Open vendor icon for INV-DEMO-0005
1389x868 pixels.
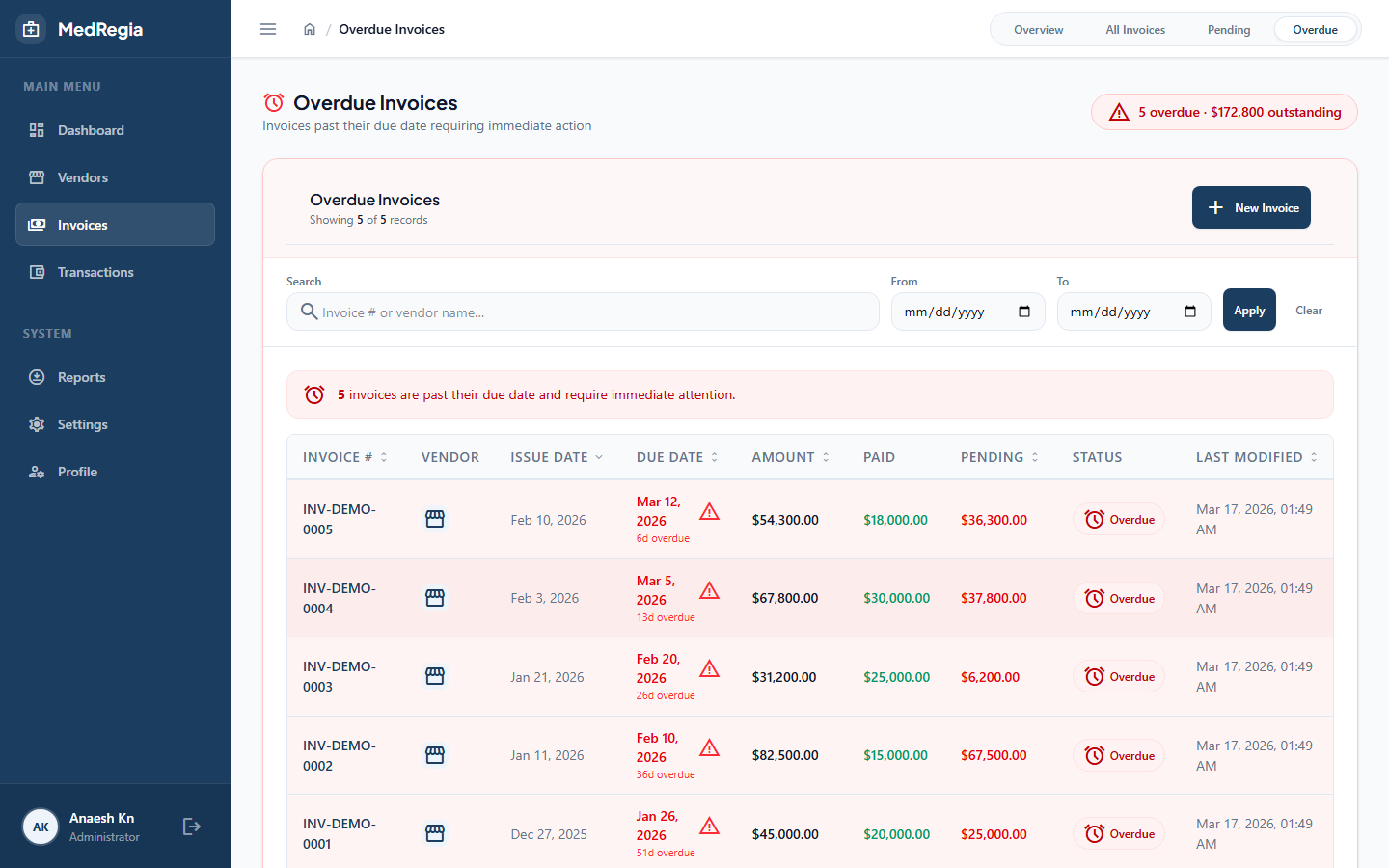pyautogui.click(x=435, y=519)
